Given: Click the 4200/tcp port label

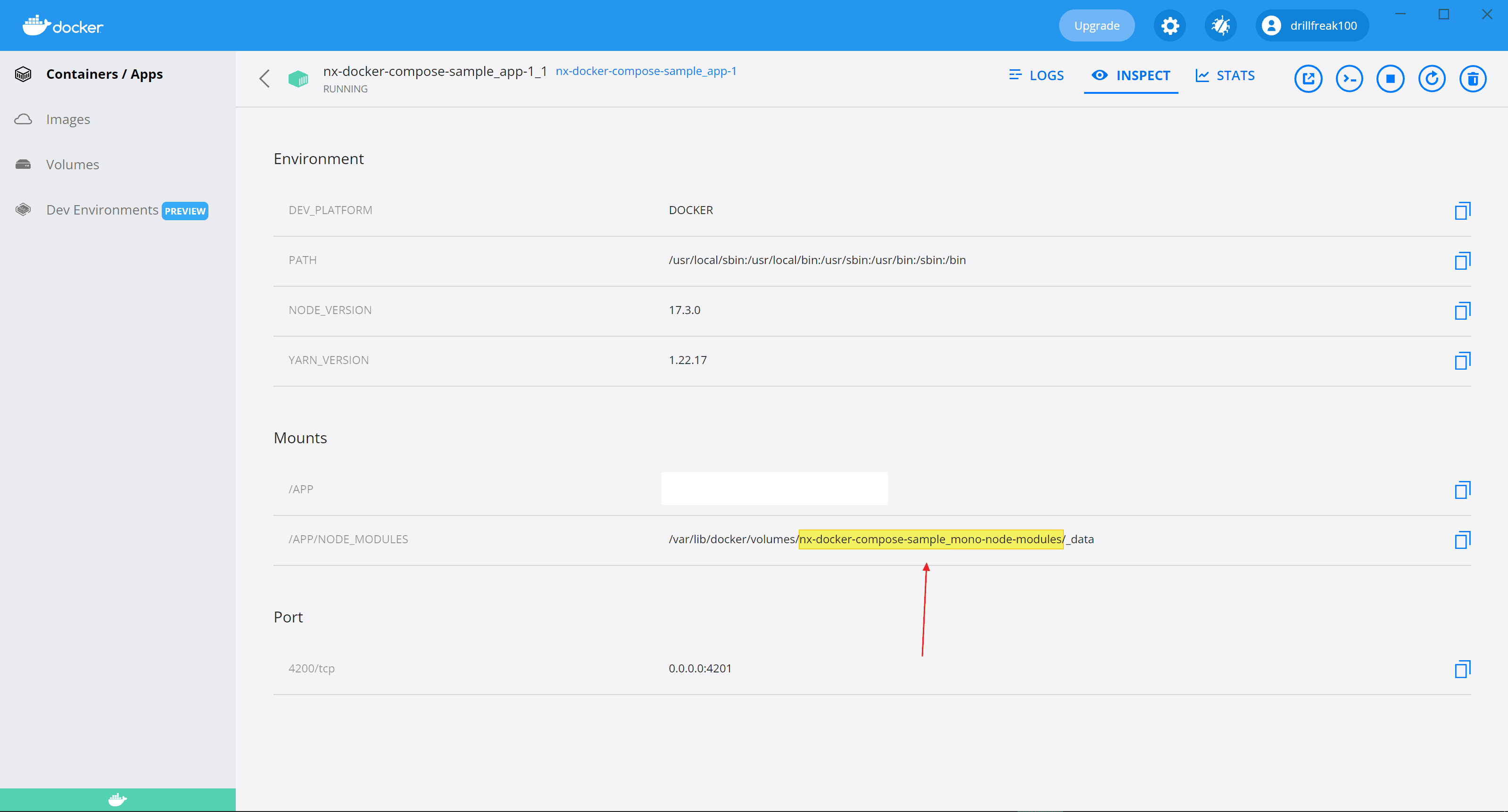Looking at the screenshot, I should (x=311, y=669).
